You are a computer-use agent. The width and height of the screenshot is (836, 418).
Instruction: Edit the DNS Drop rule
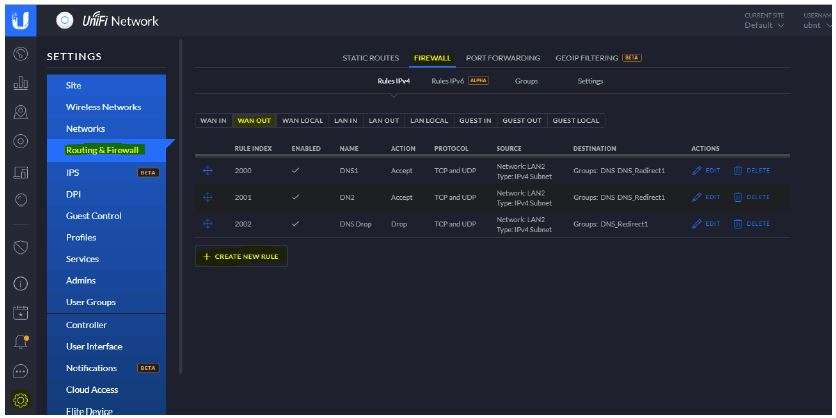point(706,224)
